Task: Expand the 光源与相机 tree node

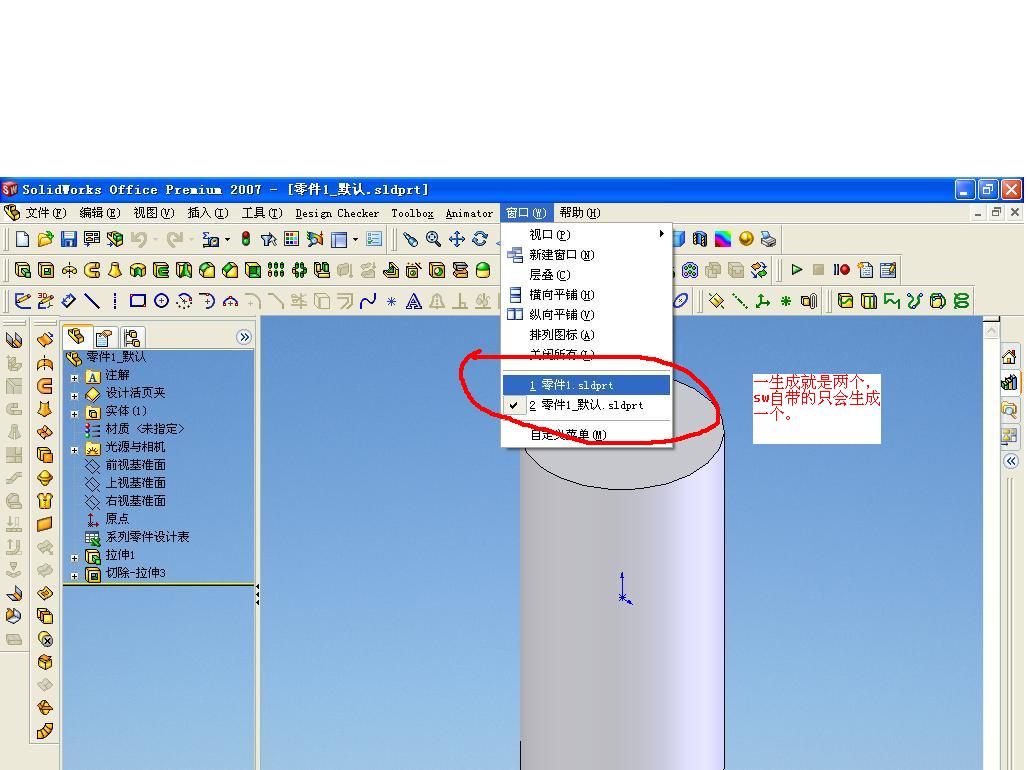Action: (x=74, y=450)
